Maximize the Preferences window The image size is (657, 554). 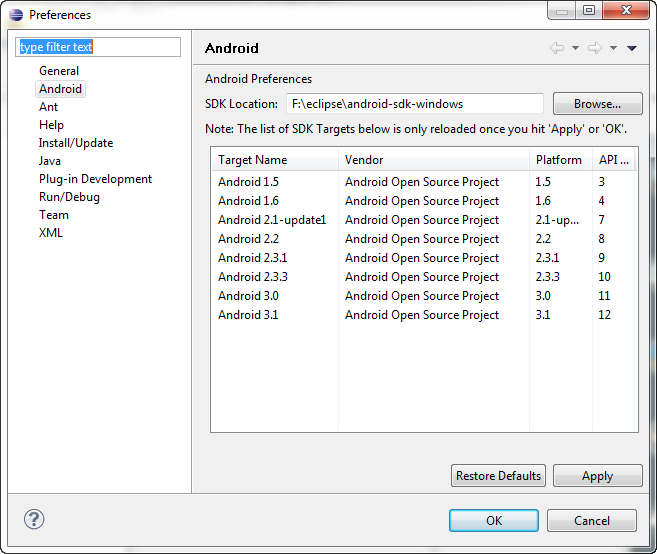(589, 10)
